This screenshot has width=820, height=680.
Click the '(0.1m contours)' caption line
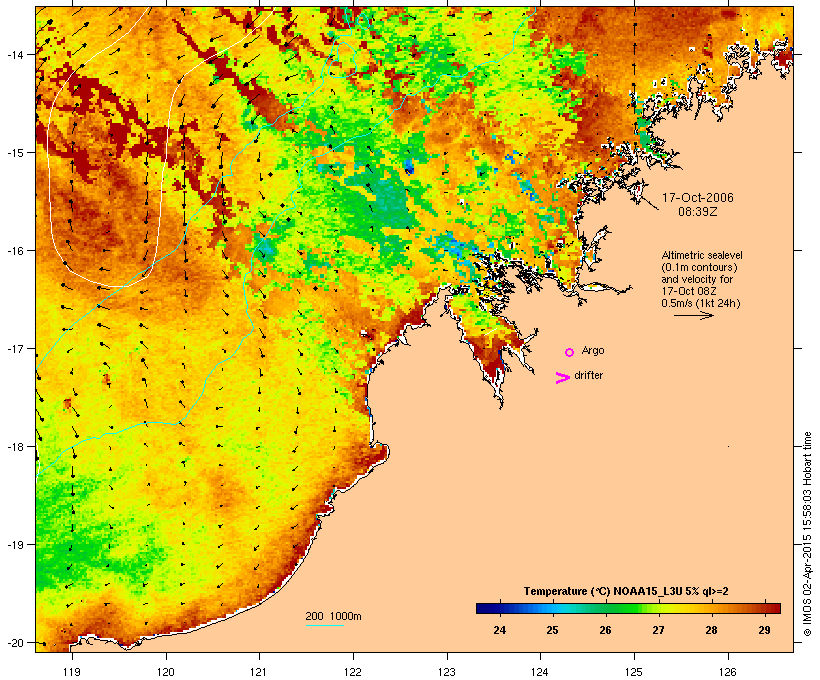699,267
